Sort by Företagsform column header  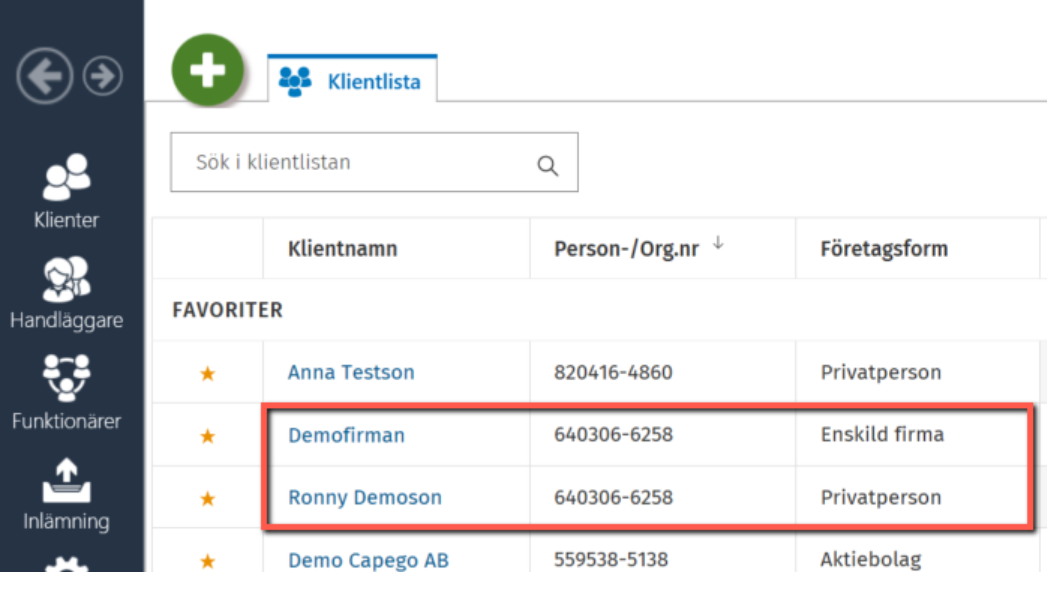(884, 249)
